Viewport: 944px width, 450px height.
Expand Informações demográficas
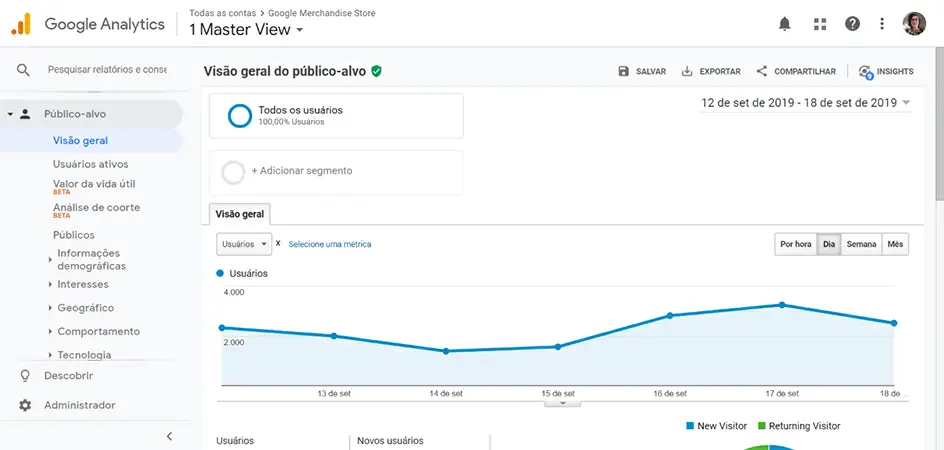[50, 260]
